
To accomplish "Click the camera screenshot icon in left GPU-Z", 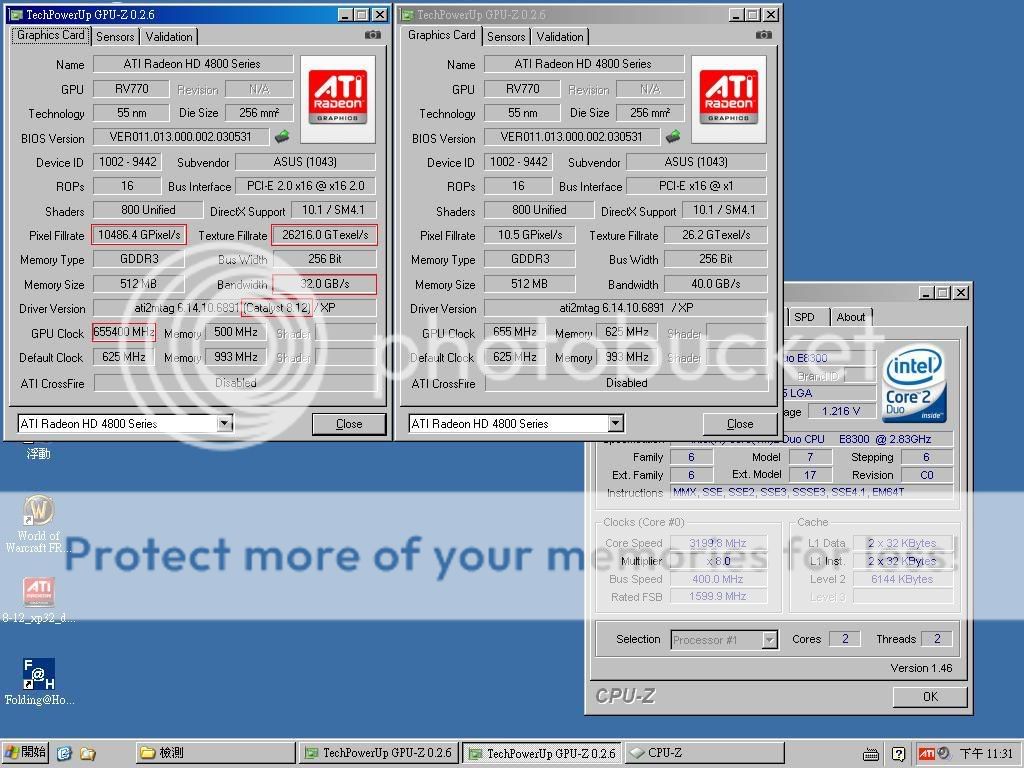I will [x=373, y=35].
